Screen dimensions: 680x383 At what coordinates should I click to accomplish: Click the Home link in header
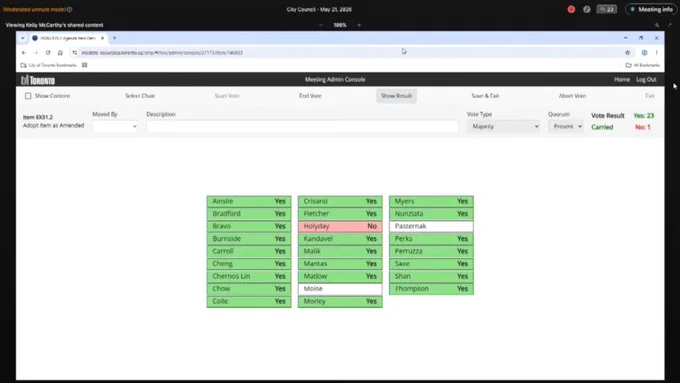click(622, 80)
